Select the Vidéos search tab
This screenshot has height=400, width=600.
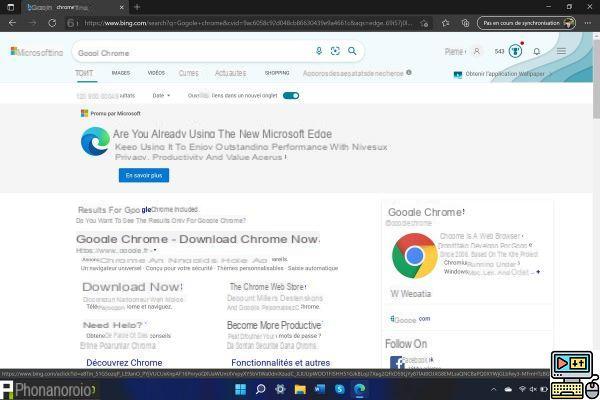point(156,73)
